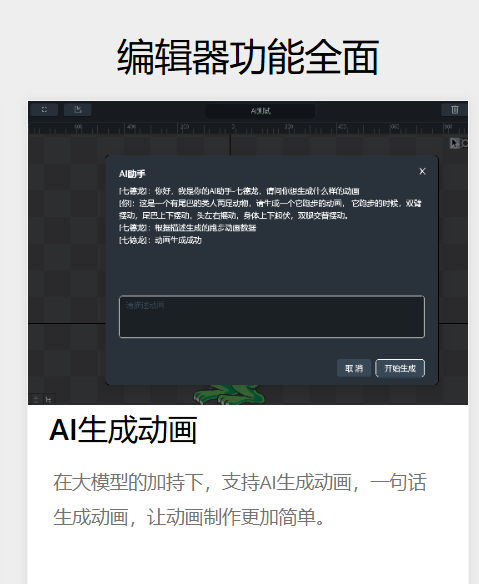Click the bone hierarchy icon at bottom left
This screenshot has height=584, width=479.
pyautogui.click(x=48, y=399)
